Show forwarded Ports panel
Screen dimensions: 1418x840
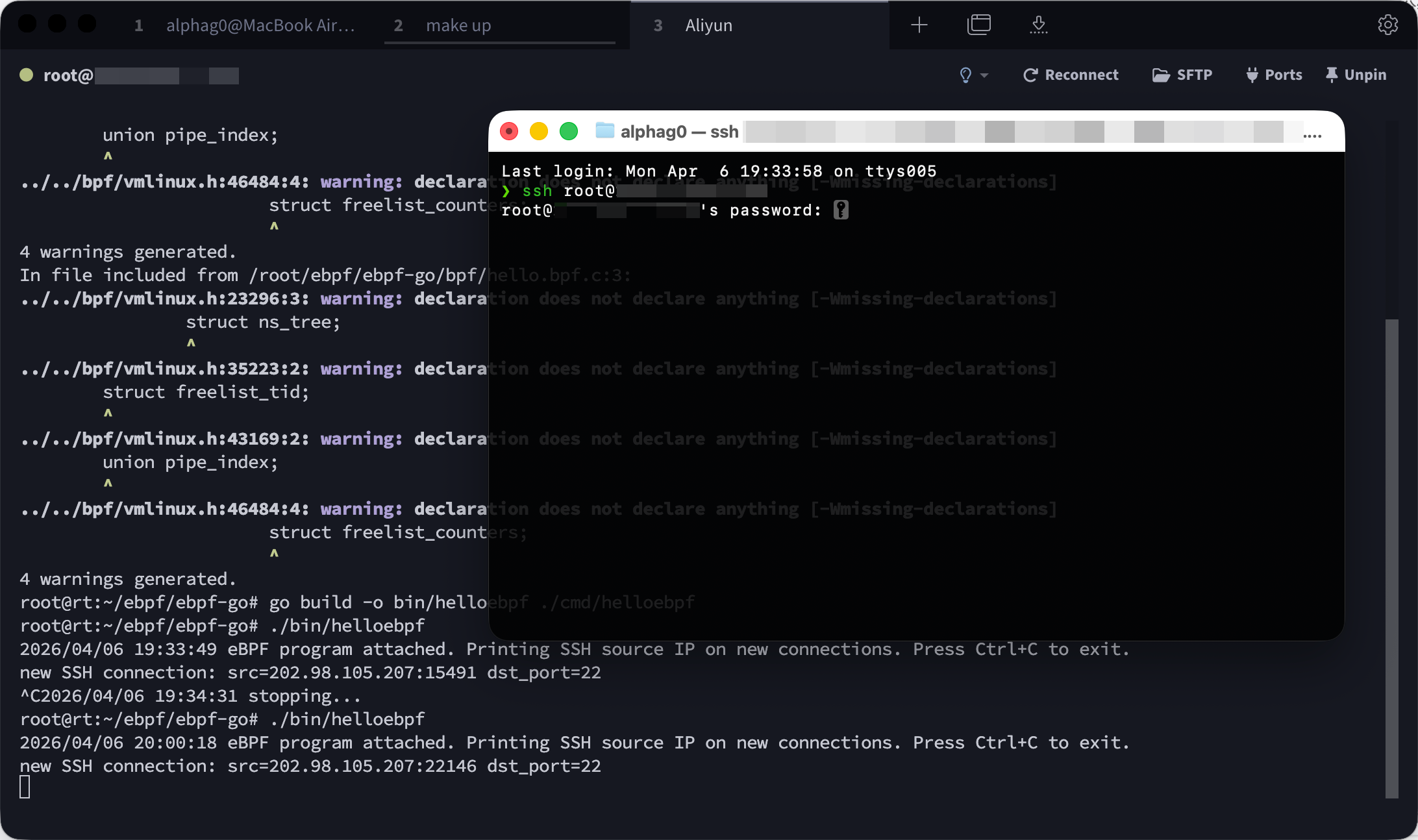click(x=1274, y=75)
